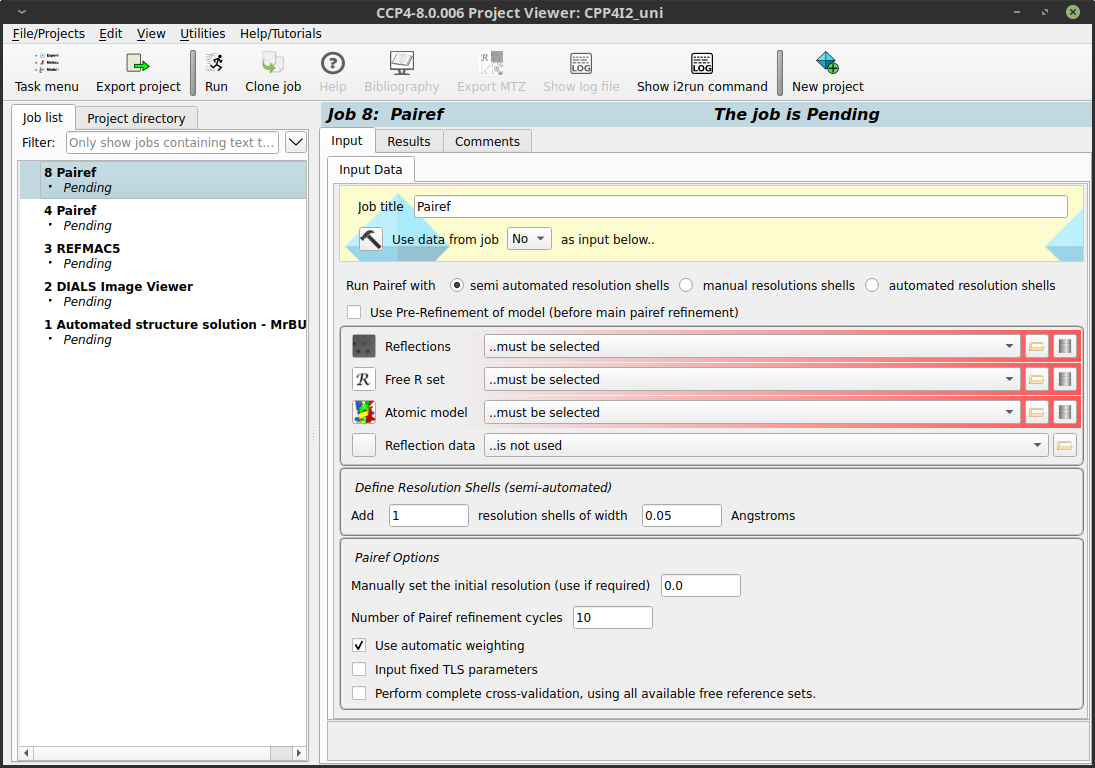The width and height of the screenshot is (1095, 768).
Task: Click the Run job icon
Action: click(216, 64)
